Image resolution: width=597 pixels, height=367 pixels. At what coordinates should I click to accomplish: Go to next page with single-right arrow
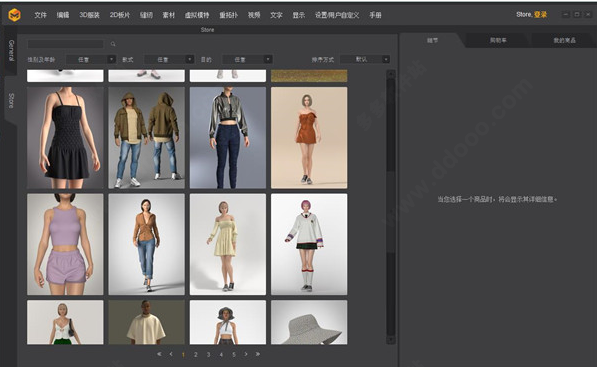(246, 354)
